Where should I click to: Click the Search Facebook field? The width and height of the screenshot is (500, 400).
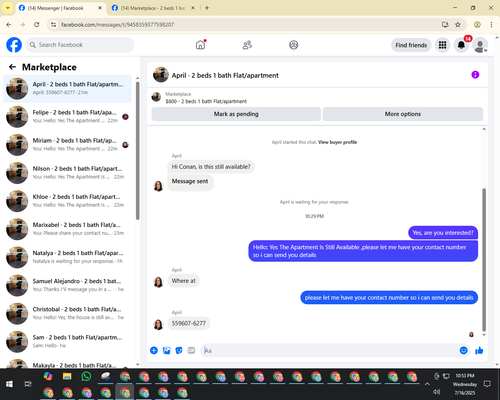(80, 45)
